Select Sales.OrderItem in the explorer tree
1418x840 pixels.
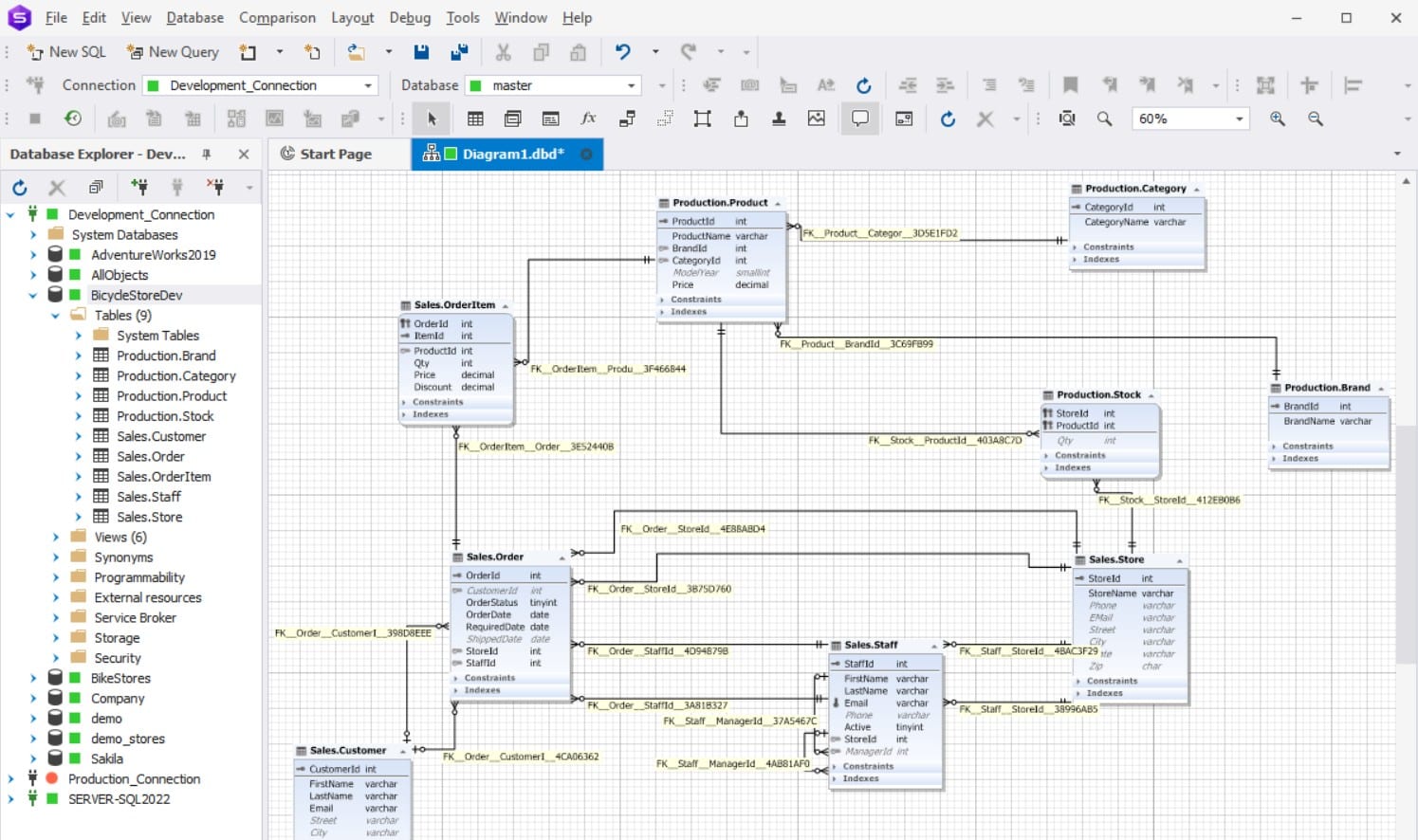(x=164, y=476)
